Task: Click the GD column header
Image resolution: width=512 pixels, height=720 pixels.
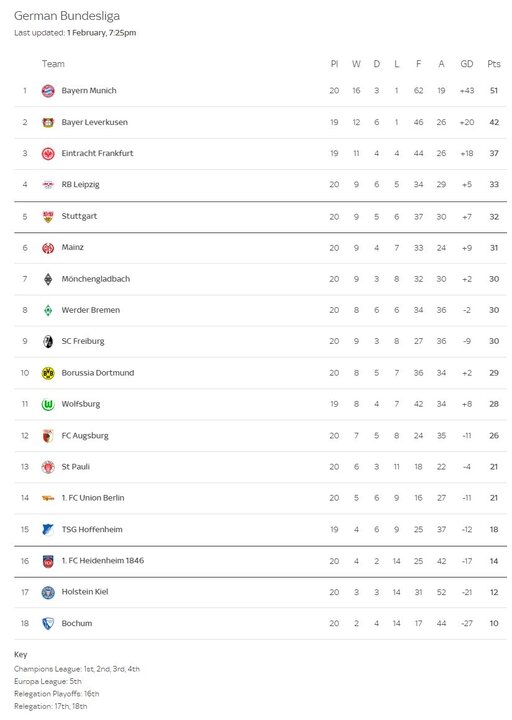Action: click(x=467, y=64)
